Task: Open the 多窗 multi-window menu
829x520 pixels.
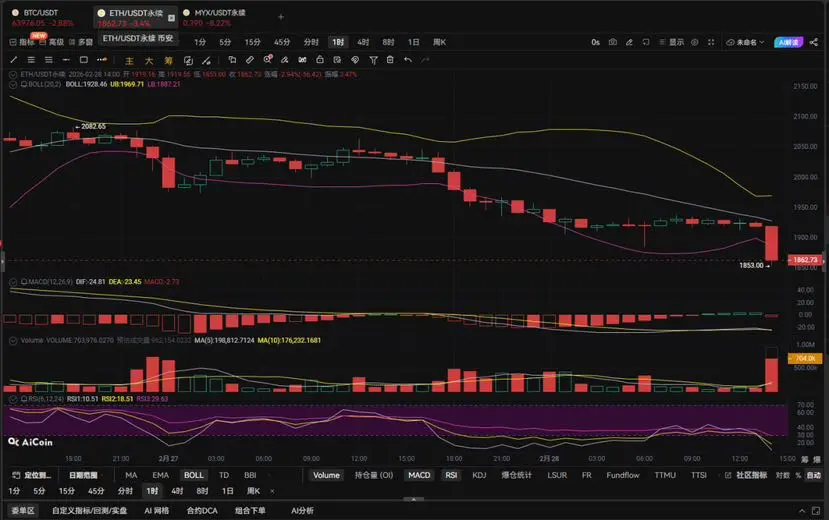Action: [81, 42]
